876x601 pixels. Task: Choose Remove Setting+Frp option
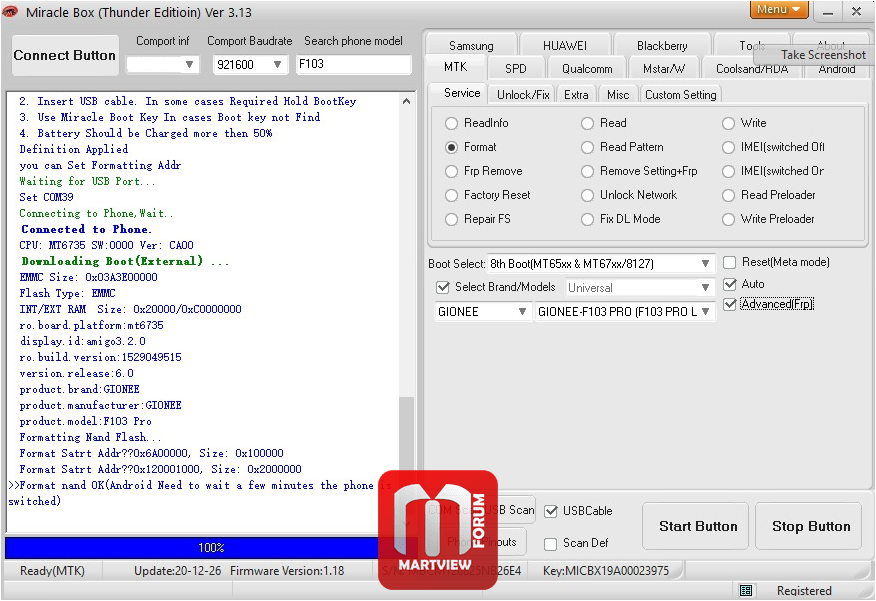[587, 171]
